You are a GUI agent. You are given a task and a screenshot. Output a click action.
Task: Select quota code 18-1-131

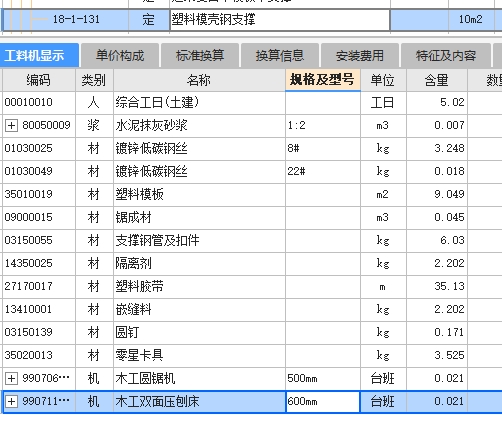[76, 20]
